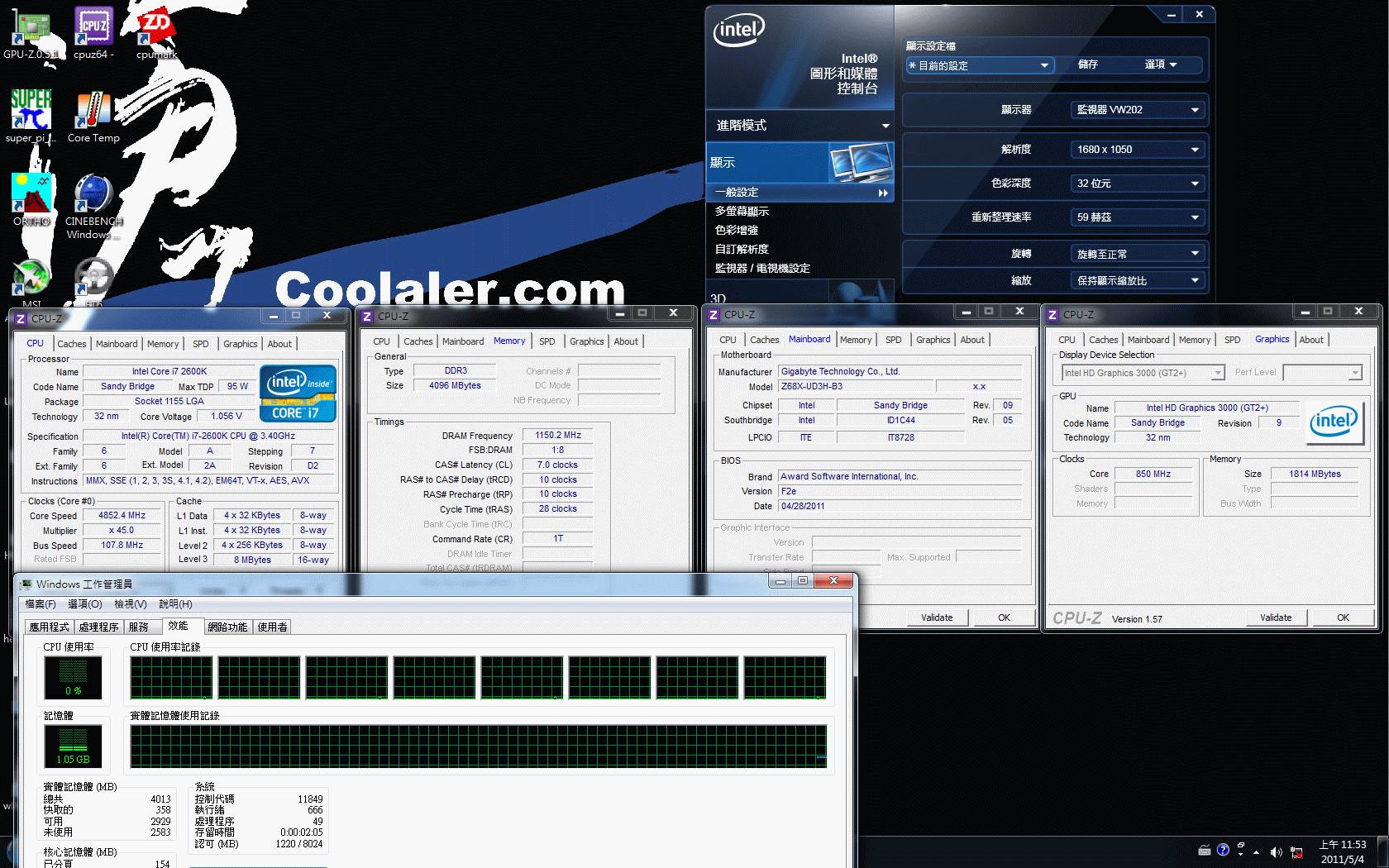Select 色彩增強 in the Intel panel sidebar
Image resolution: width=1389 pixels, height=868 pixels.
click(737, 231)
